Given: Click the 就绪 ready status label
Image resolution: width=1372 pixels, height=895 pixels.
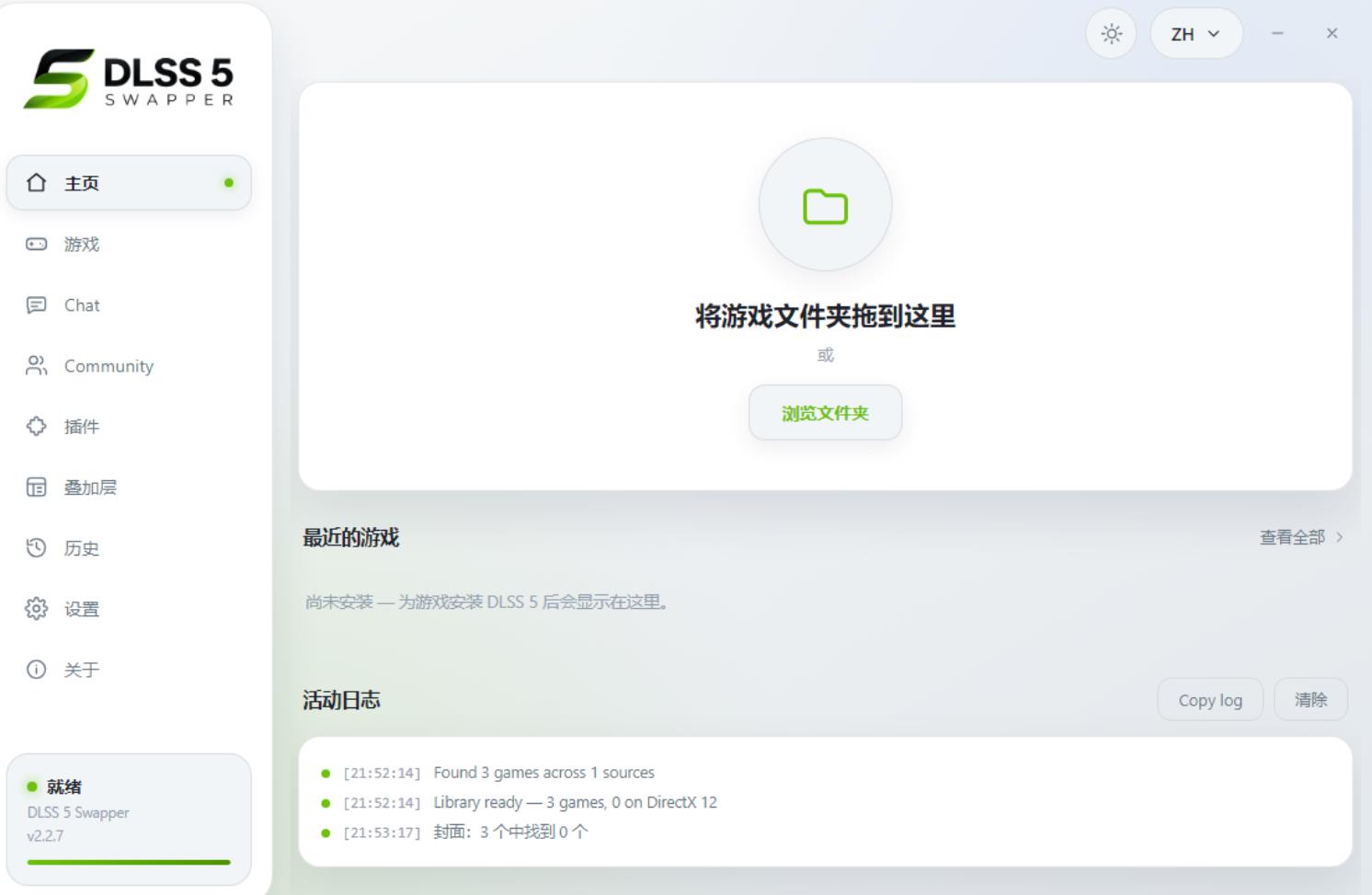Looking at the screenshot, I should [64, 786].
